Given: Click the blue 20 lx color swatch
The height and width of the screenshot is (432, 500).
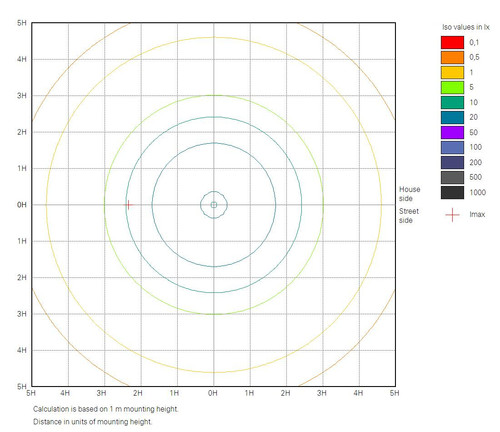Looking at the screenshot, I should [452, 117].
